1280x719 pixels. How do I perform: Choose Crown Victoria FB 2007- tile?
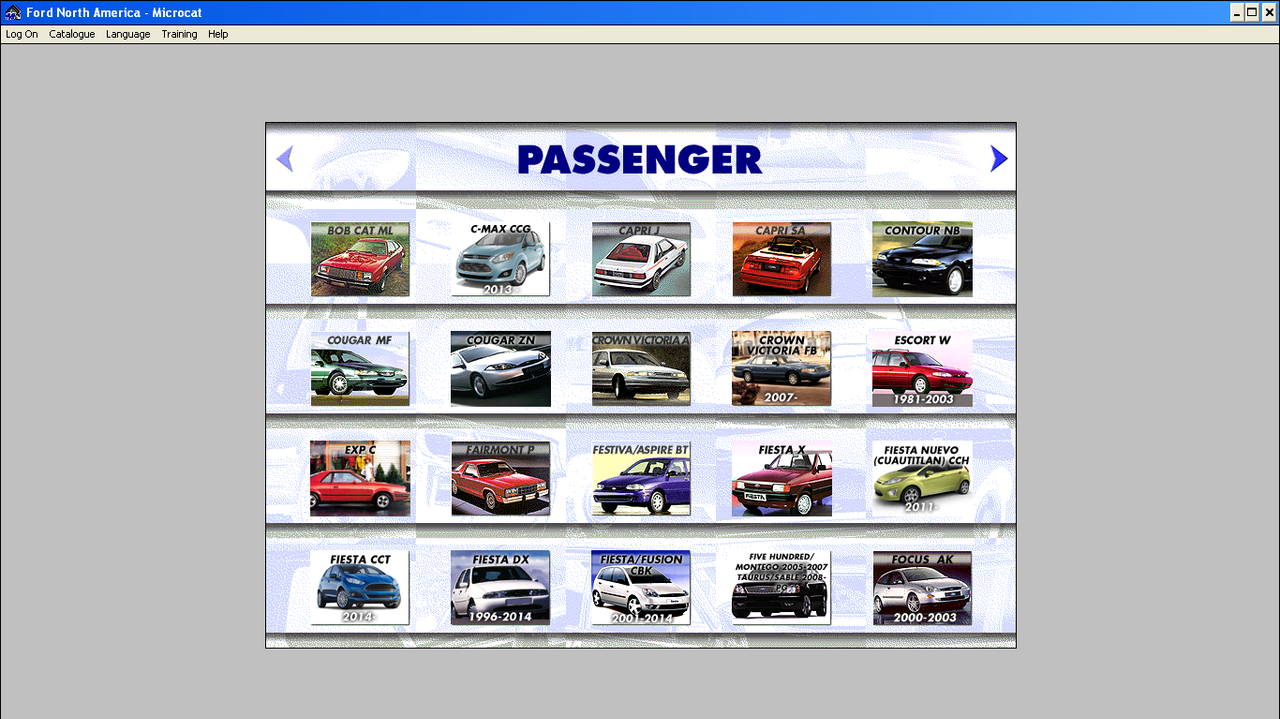click(782, 369)
